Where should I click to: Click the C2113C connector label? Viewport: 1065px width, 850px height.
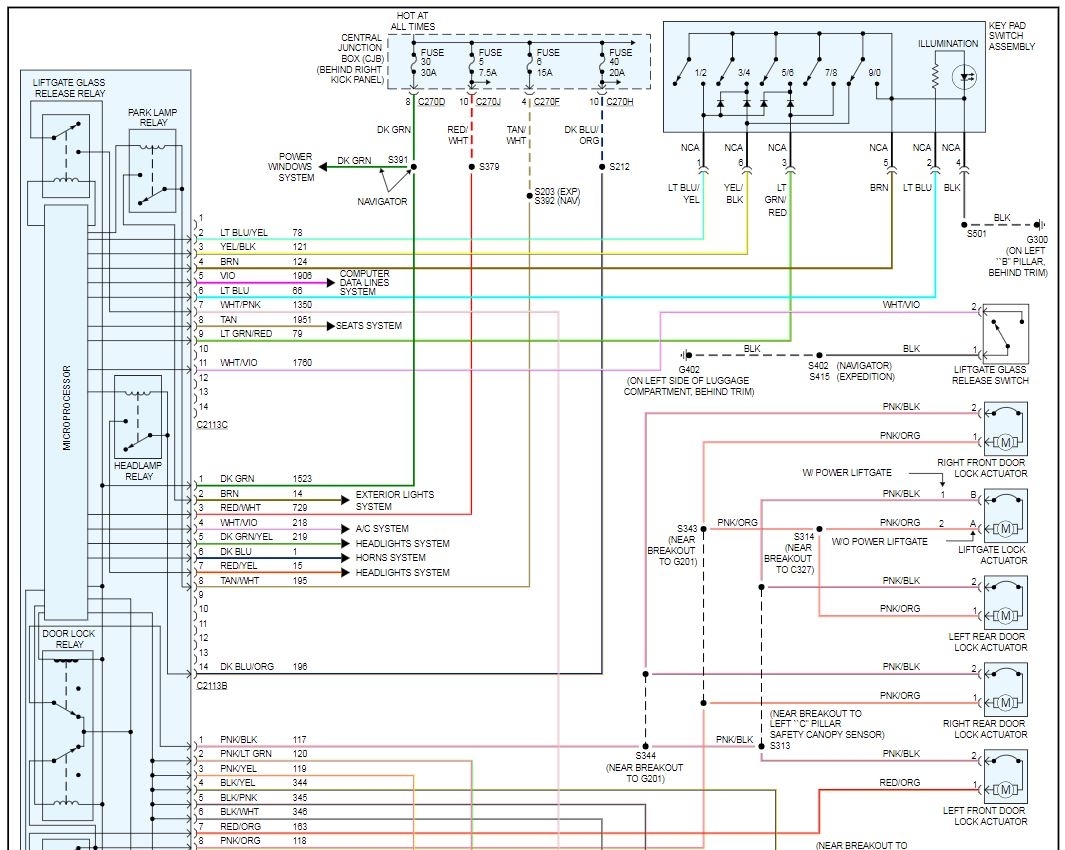(x=212, y=425)
